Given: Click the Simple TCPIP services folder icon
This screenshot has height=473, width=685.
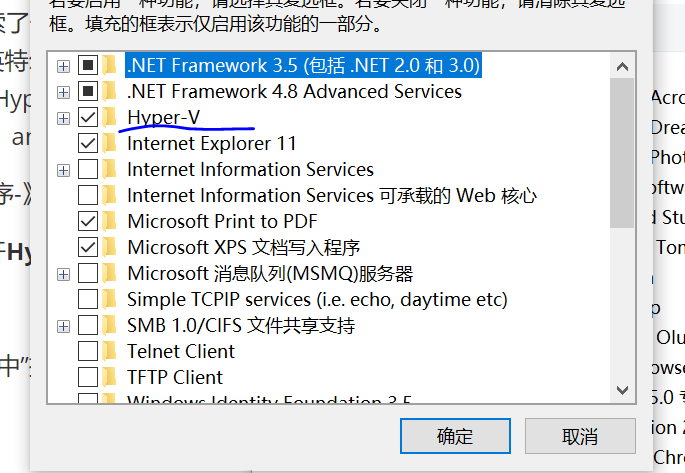Looking at the screenshot, I should click(110, 299).
